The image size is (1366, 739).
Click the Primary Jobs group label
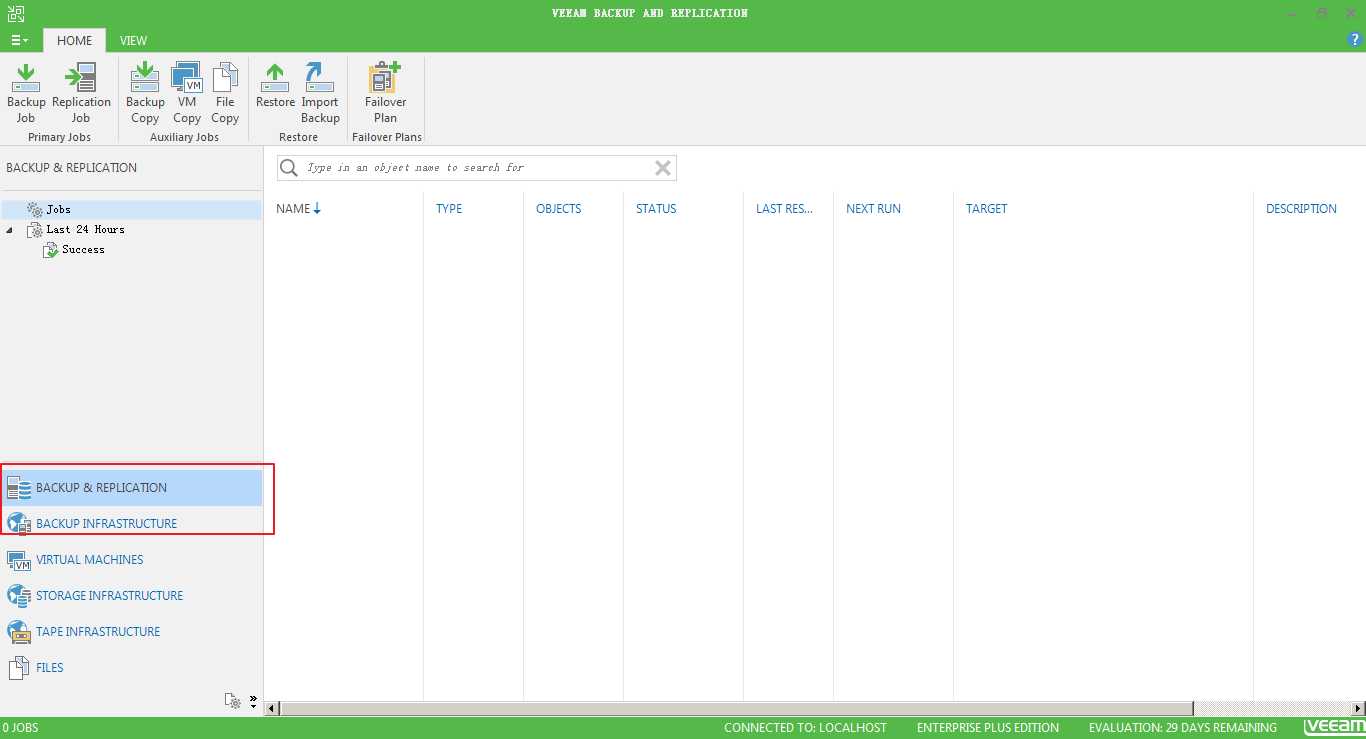coord(59,137)
